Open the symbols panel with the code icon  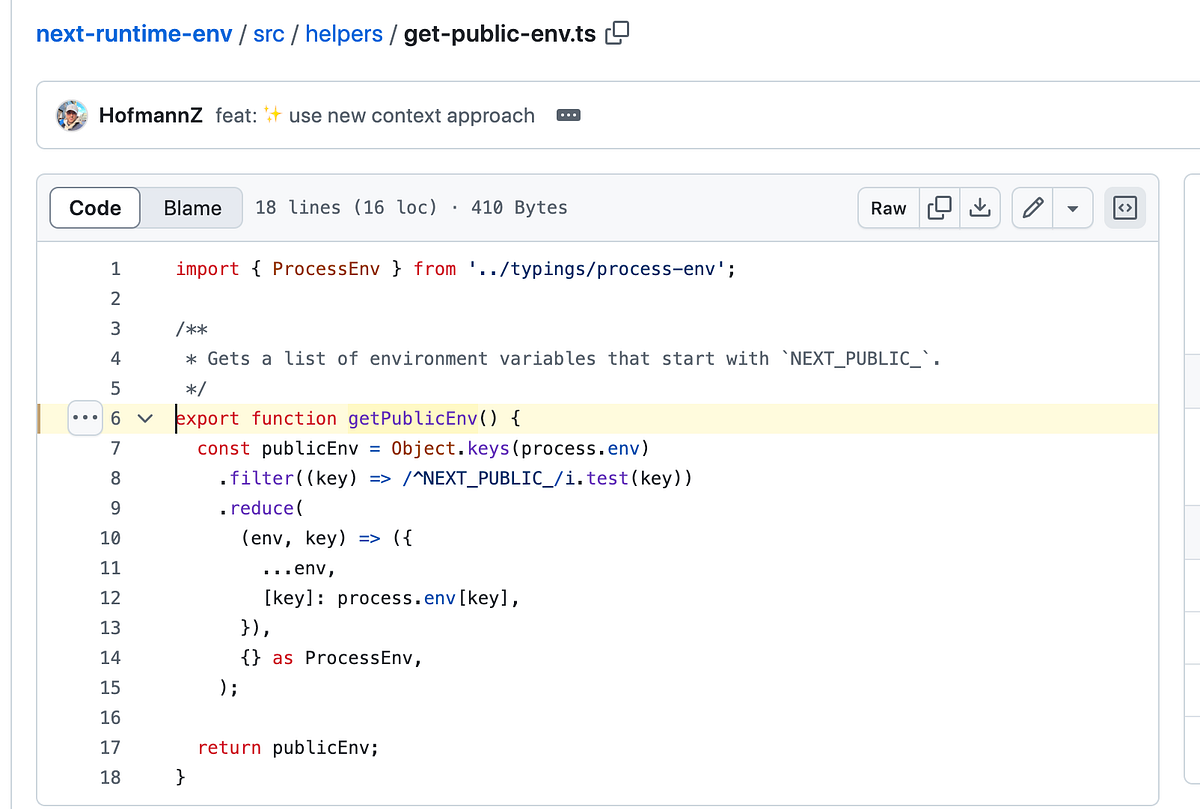(x=1124, y=208)
